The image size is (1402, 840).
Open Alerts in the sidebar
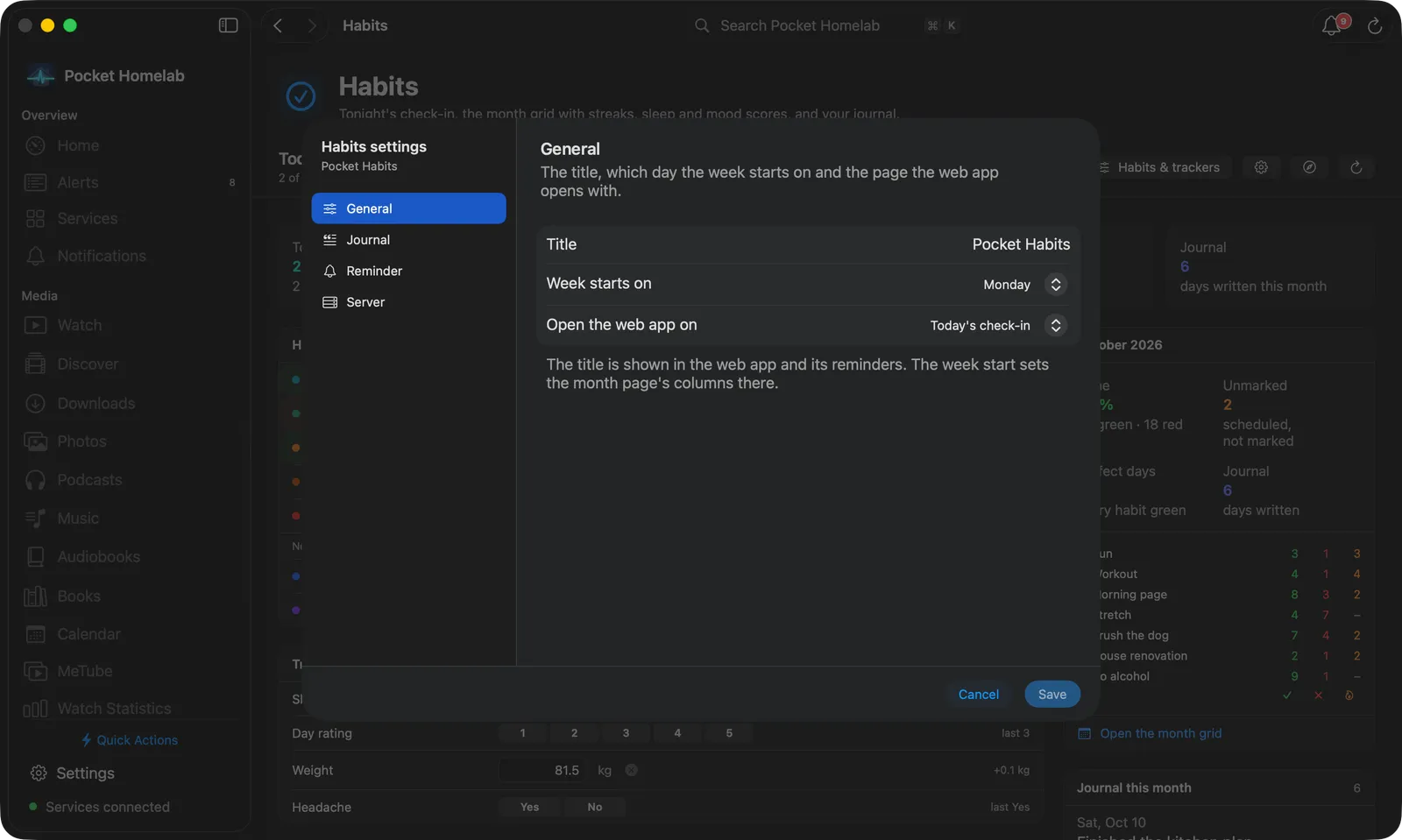pos(130,182)
